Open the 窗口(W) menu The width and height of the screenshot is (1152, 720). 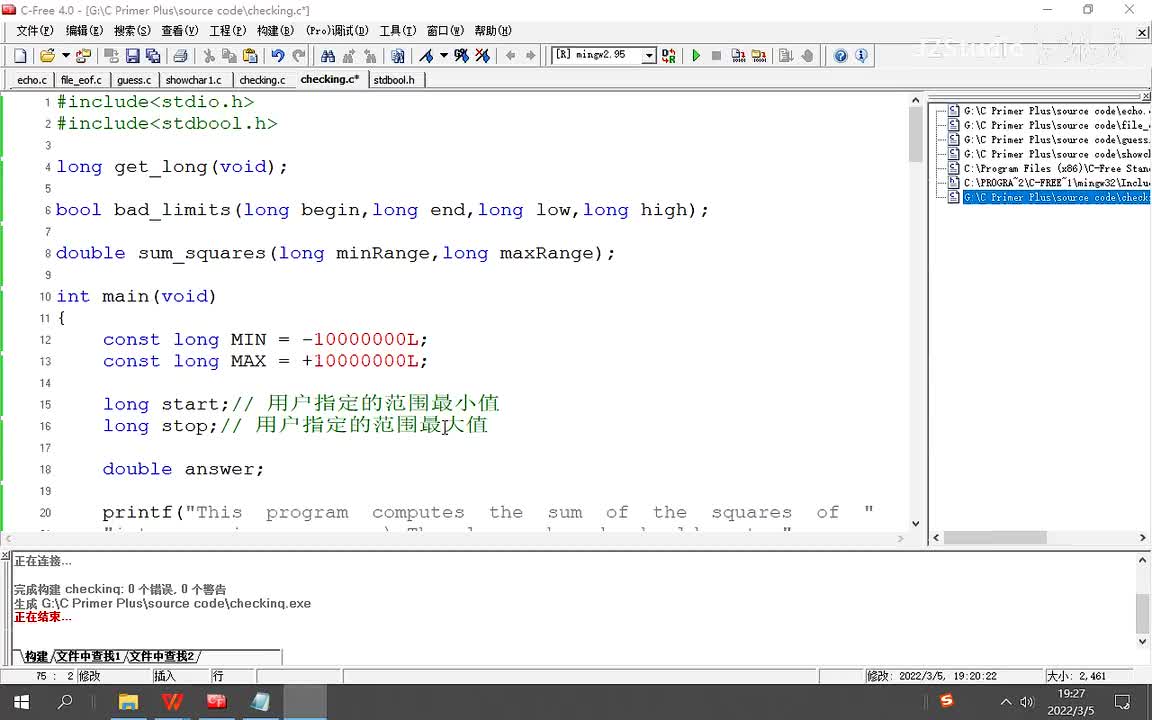[x=445, y=31]
